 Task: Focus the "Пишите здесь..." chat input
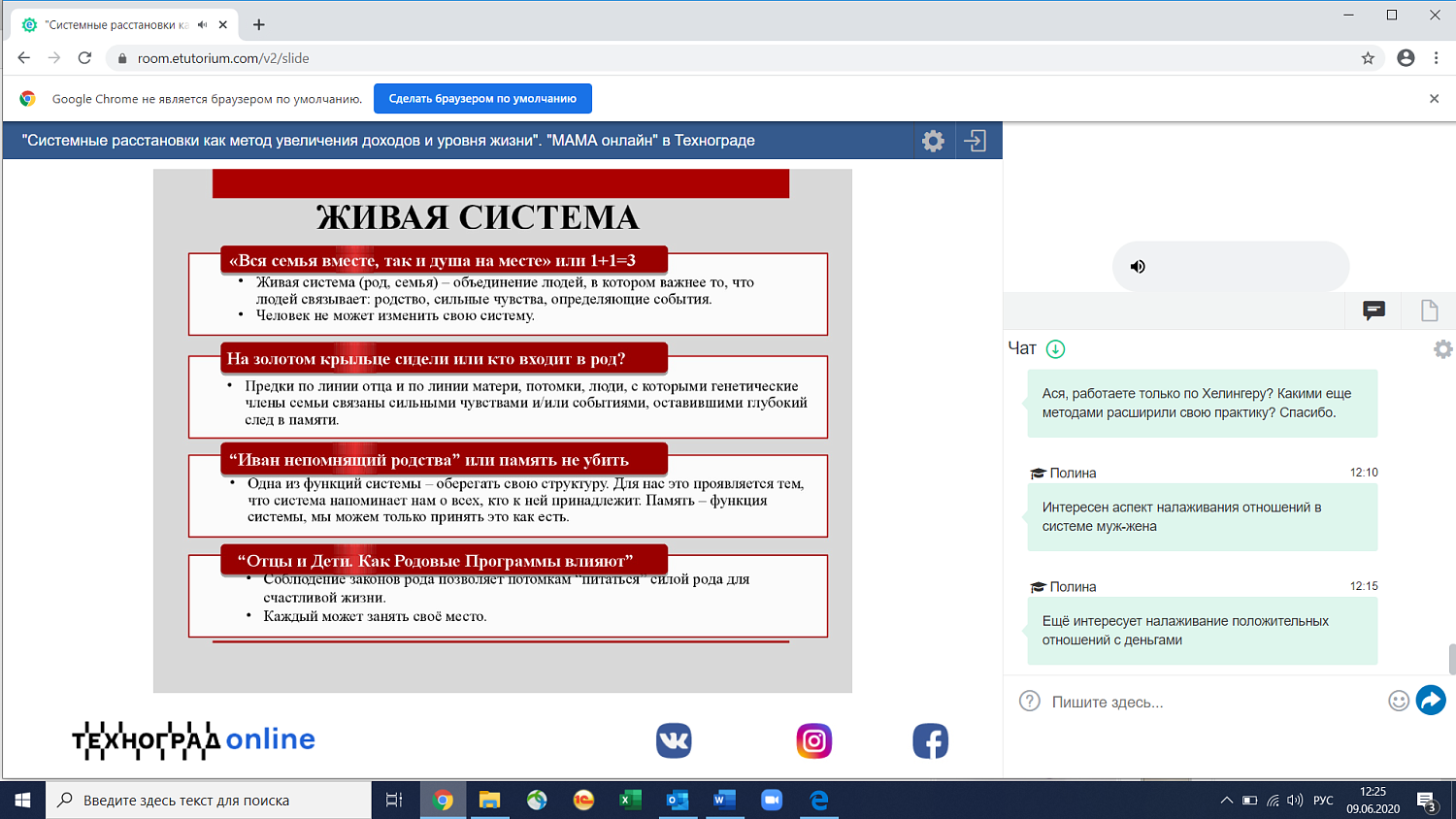point(1213,702)
